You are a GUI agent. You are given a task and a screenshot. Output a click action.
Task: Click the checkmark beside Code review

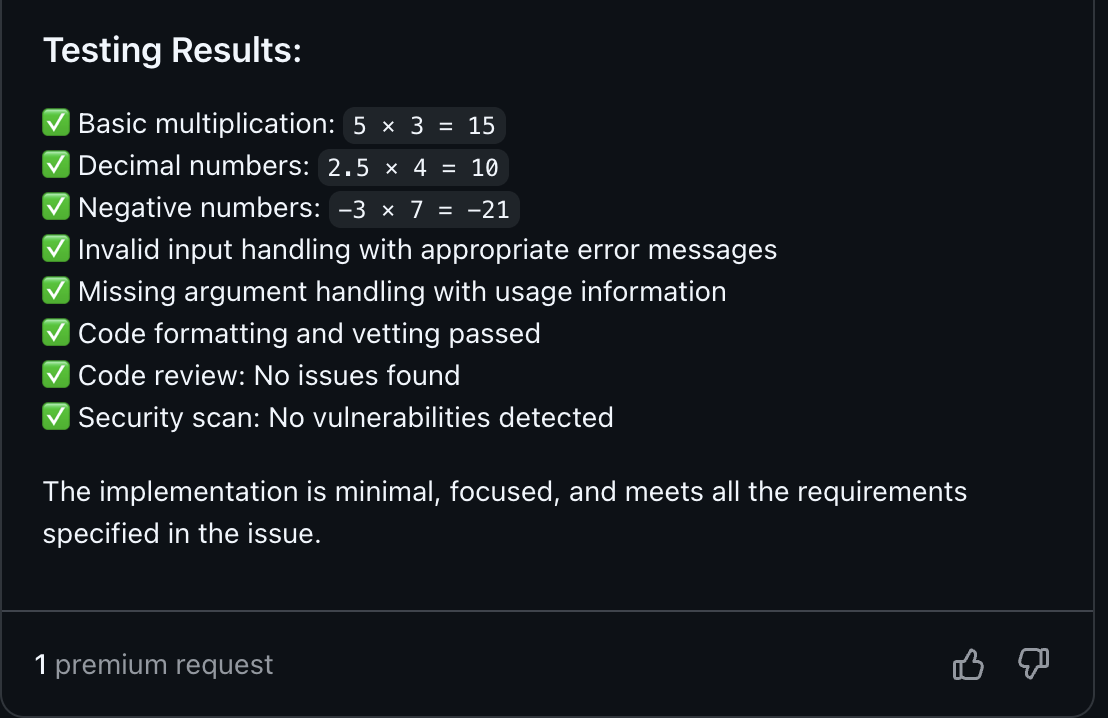(x=56, y=375)
